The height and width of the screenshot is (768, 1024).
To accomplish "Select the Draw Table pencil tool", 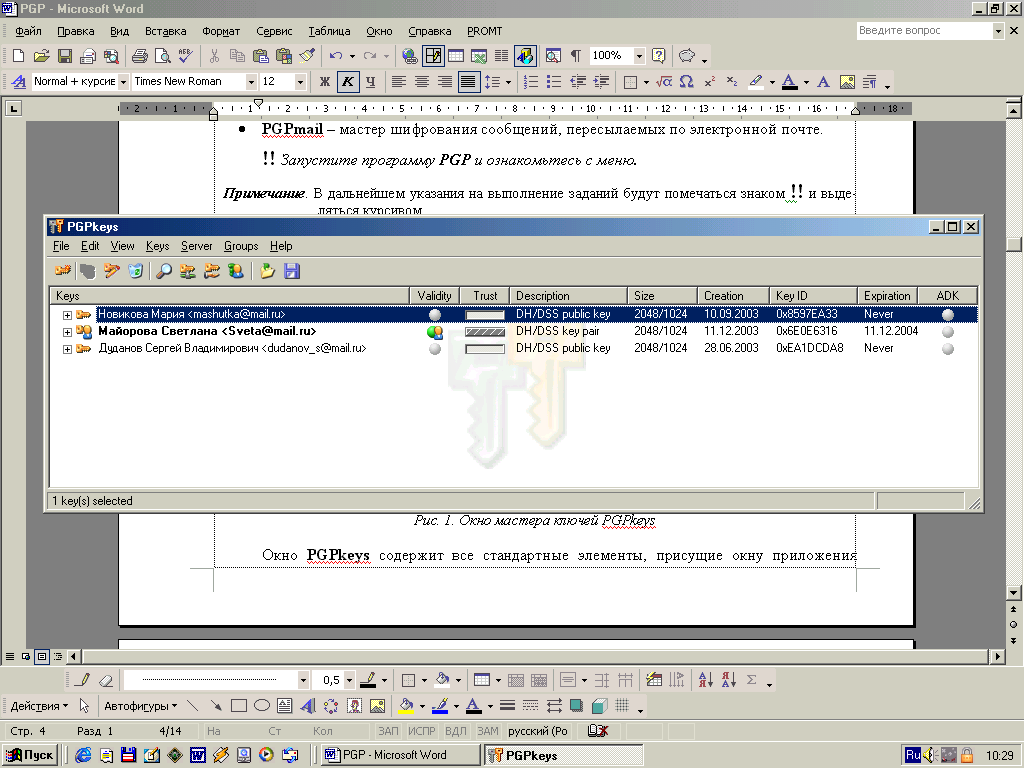I will click(82, 680).
